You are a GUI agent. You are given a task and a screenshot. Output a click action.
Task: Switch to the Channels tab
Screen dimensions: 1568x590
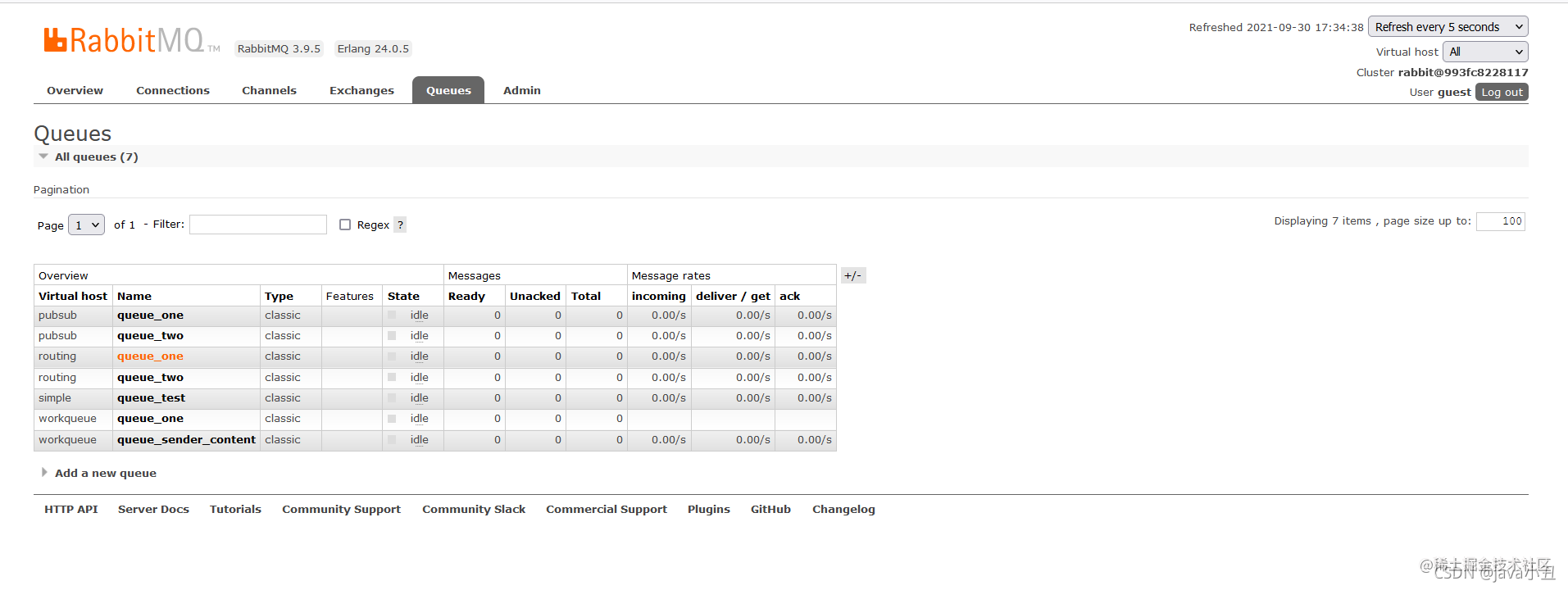pos(269,90)
